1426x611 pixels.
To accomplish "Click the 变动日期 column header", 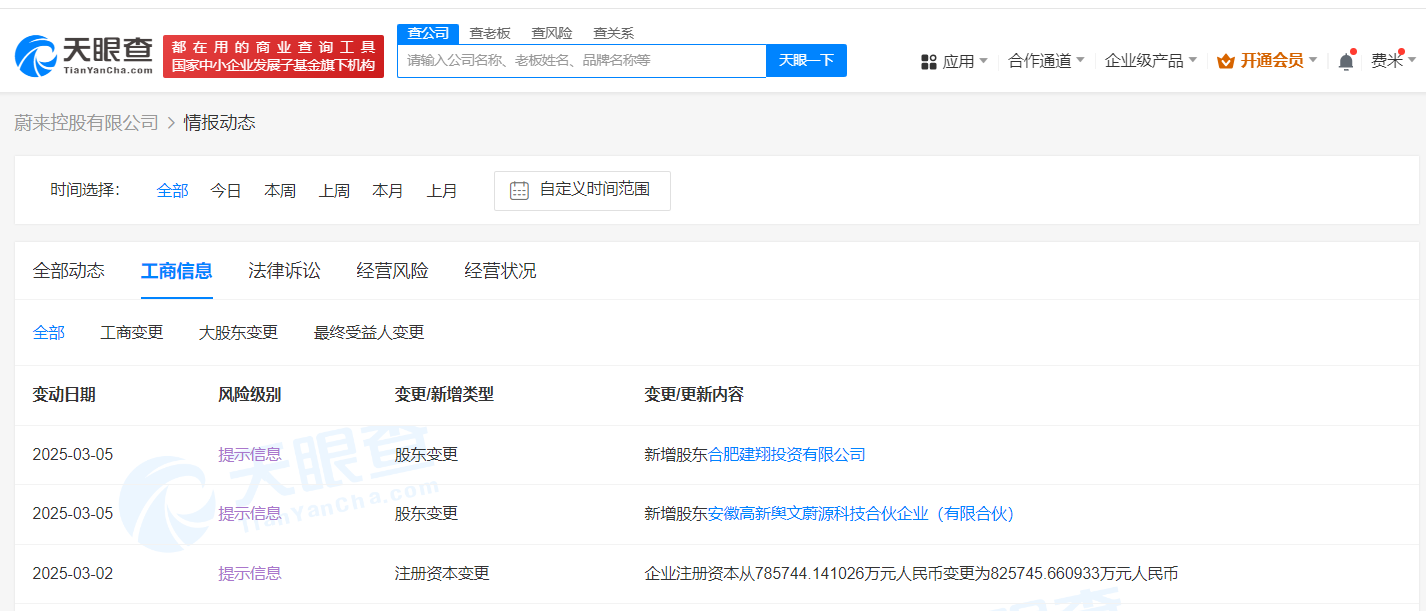I will click(x=64, y=395).
